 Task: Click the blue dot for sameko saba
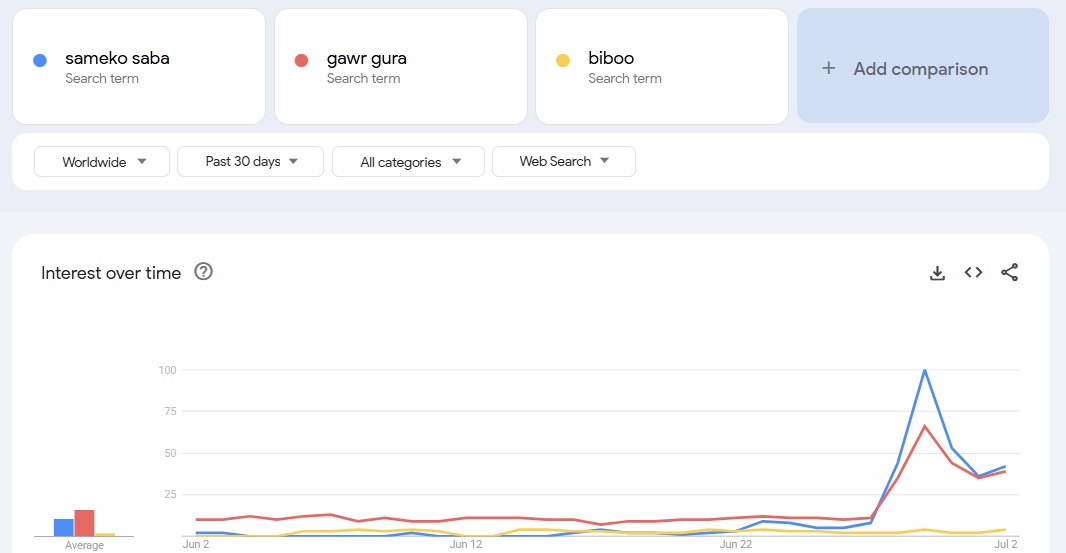(40, 60)
